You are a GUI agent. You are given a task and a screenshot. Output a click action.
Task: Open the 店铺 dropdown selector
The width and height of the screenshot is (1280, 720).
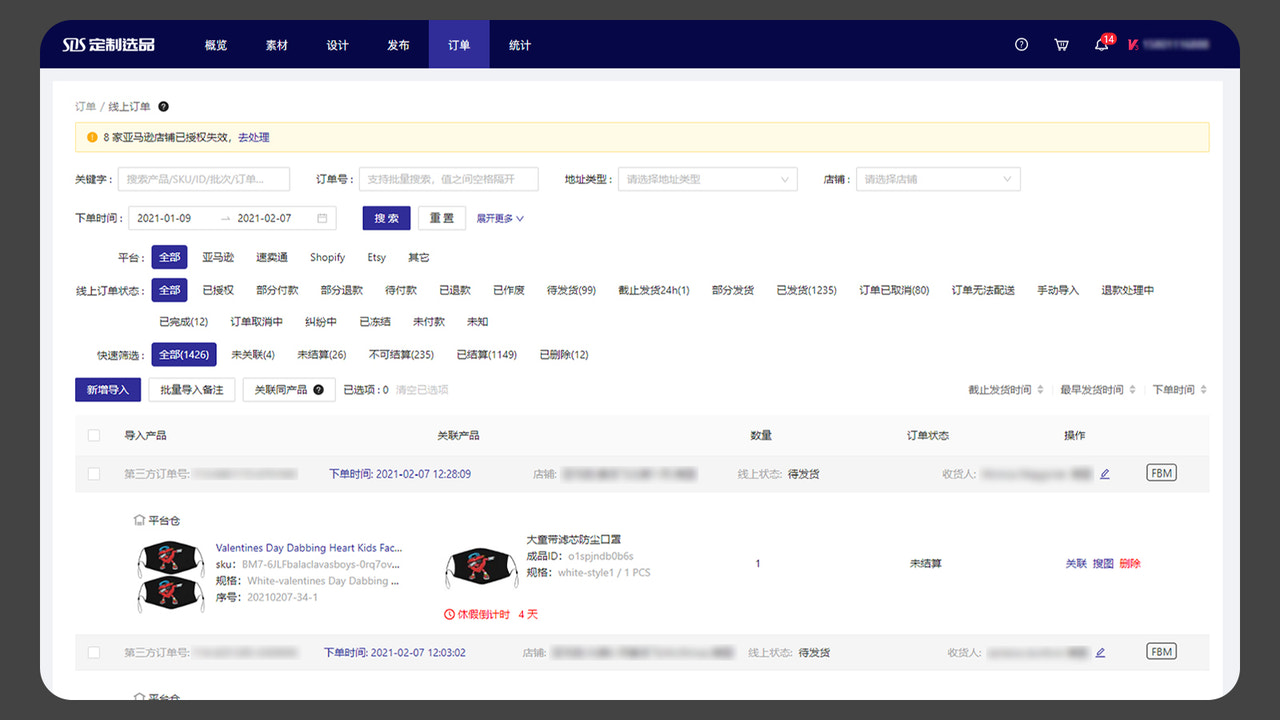coord(937,179)
